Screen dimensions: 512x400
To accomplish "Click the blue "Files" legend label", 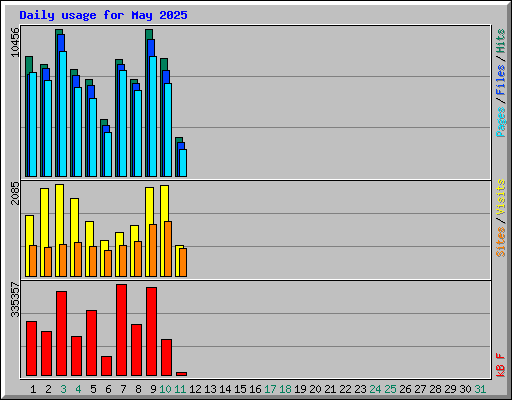I will tap(501, 80).
